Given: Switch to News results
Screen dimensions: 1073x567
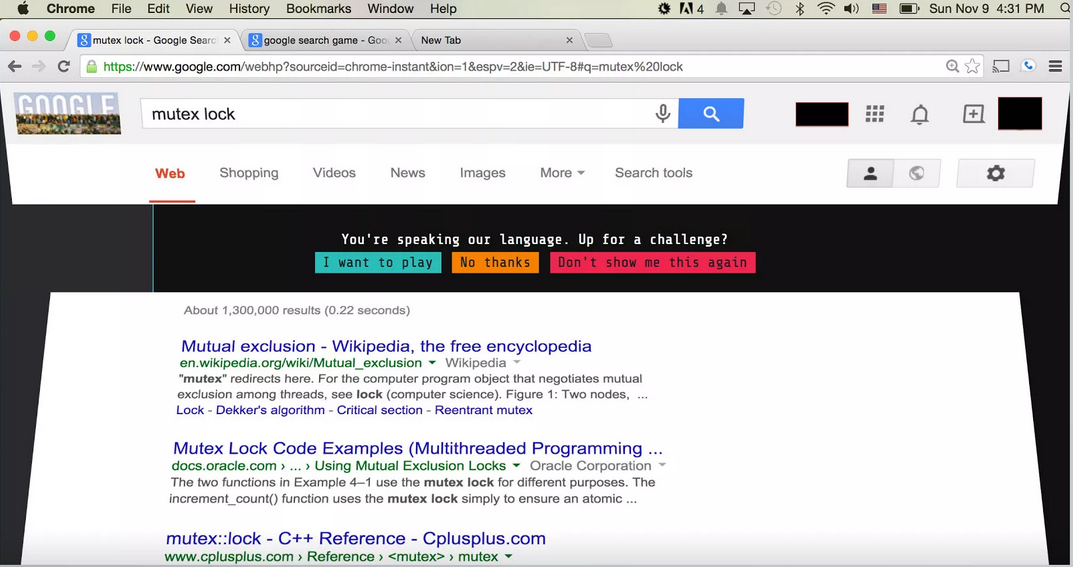Looking at the screenshot, I should pyautogui.click(x=408, y=173).
